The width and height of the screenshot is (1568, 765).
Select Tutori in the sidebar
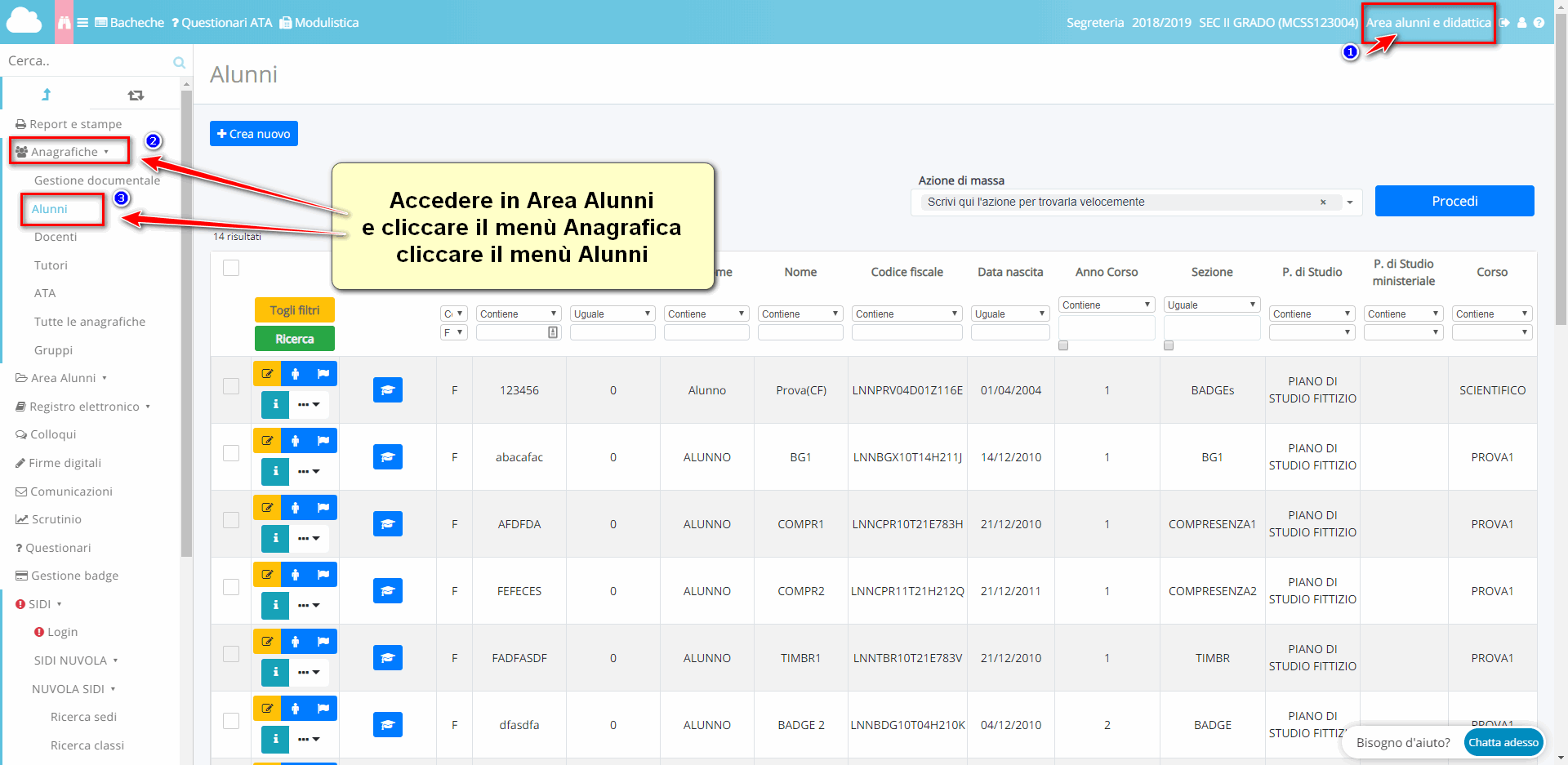pos(51,265)
